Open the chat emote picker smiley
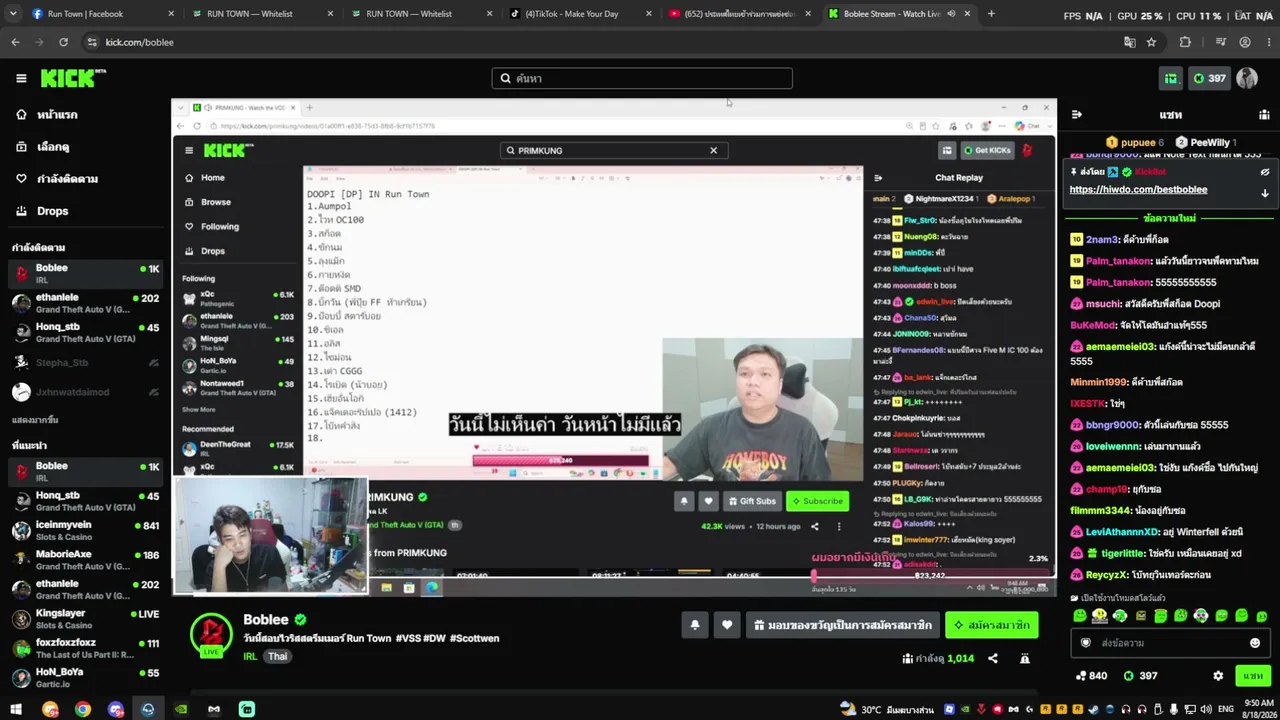1280x720 pixels. pos(1255,643)
